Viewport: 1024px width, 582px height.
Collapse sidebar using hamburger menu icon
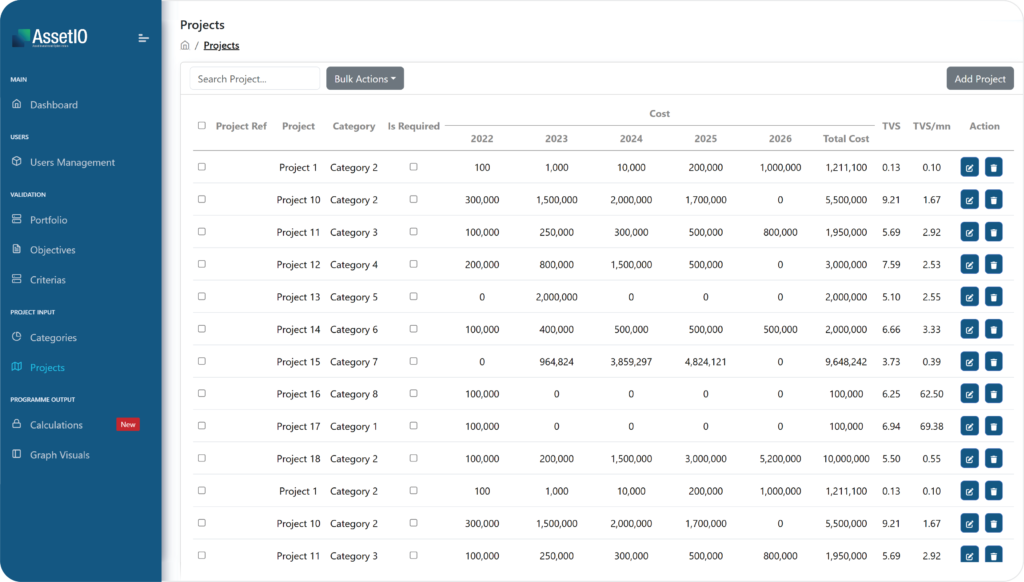144,39
